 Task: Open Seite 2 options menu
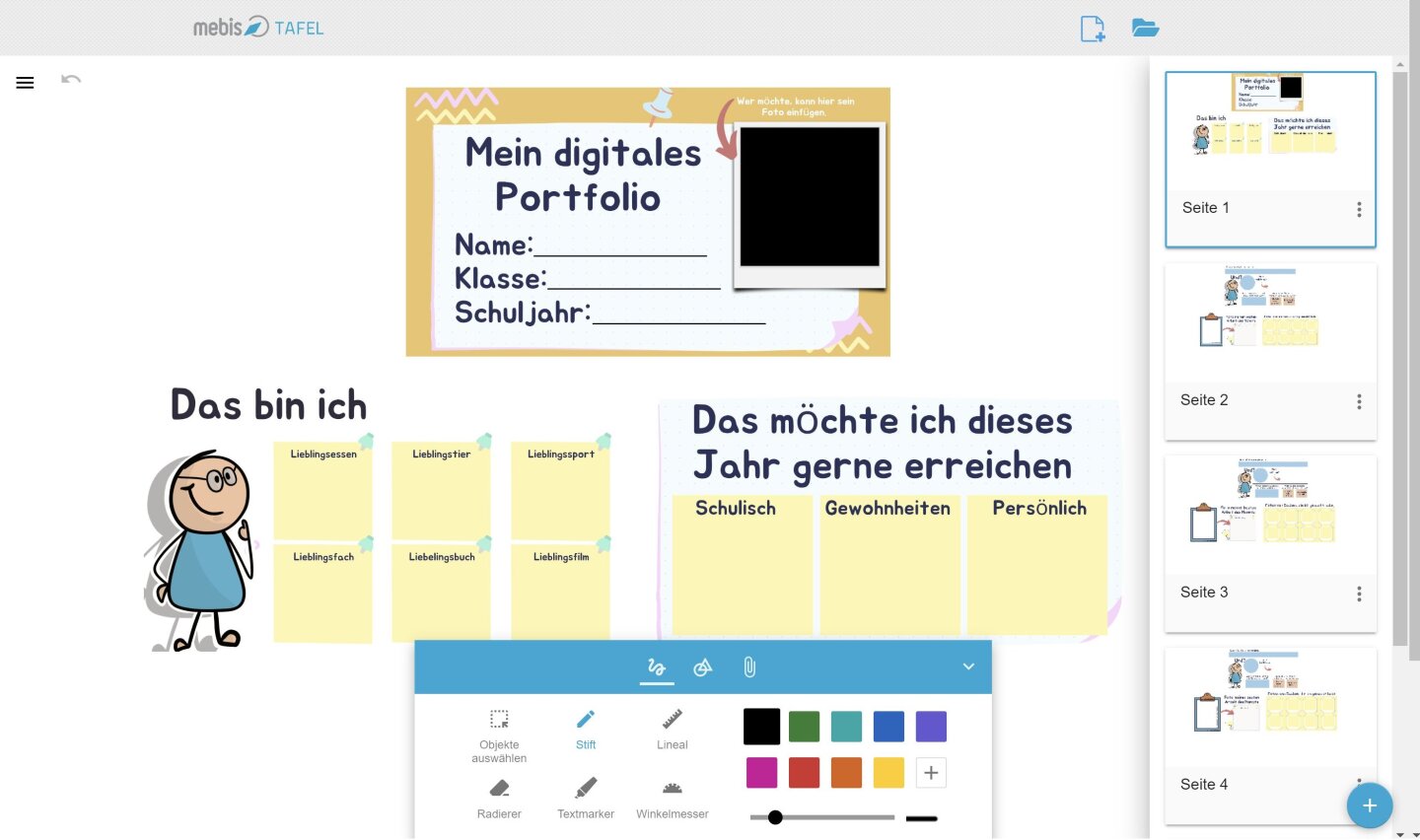[x=1359, y=401]
